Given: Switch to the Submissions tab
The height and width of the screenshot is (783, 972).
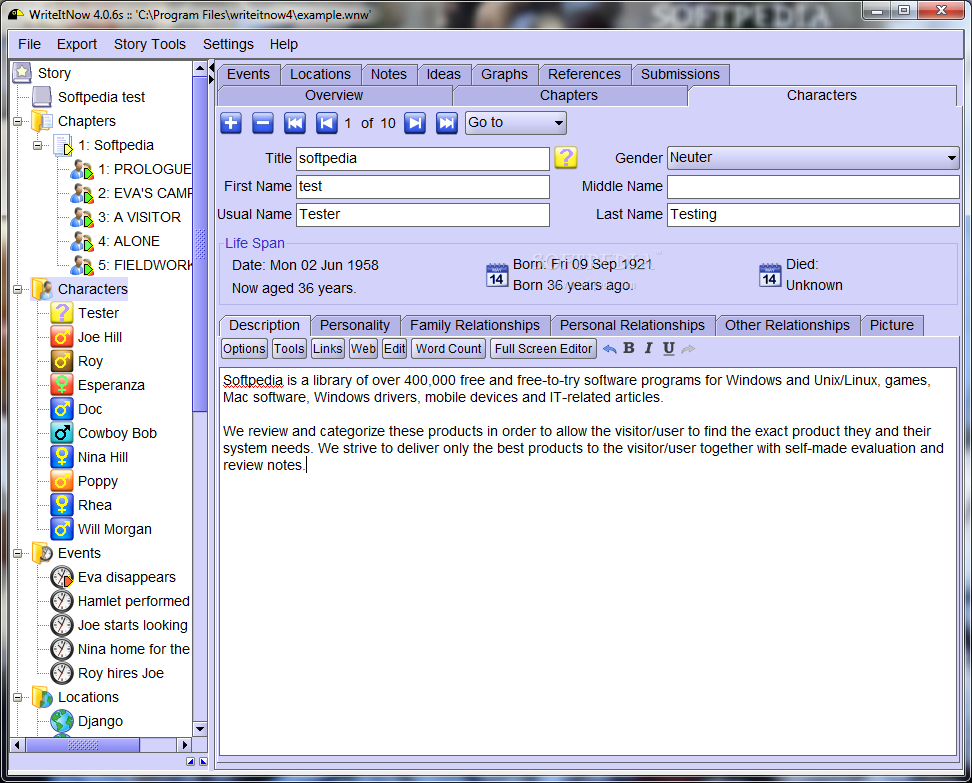Looking at the screenshot, I should tap(680, 74).
